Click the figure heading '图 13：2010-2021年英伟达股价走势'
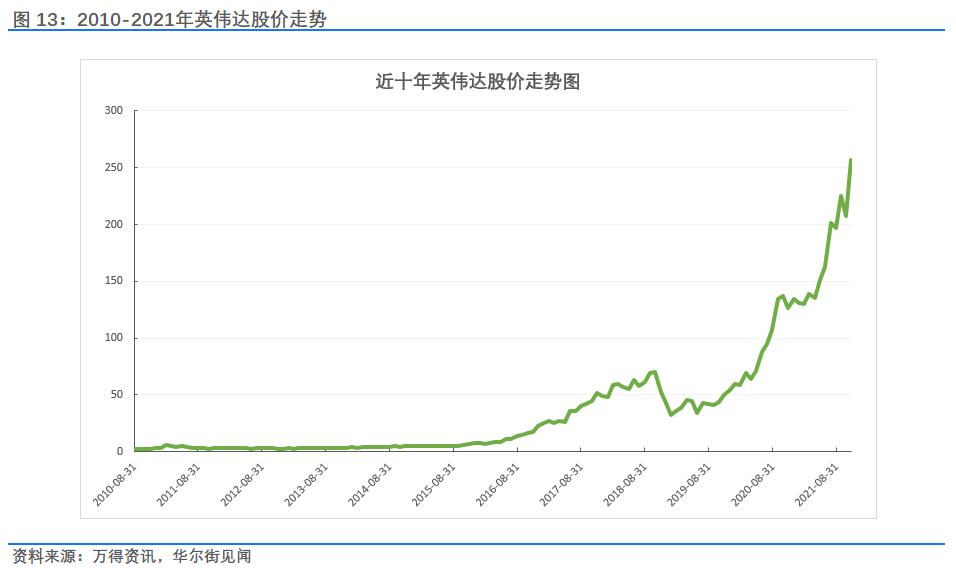Screen dimensions: 956x568 [x=169, y=19]
